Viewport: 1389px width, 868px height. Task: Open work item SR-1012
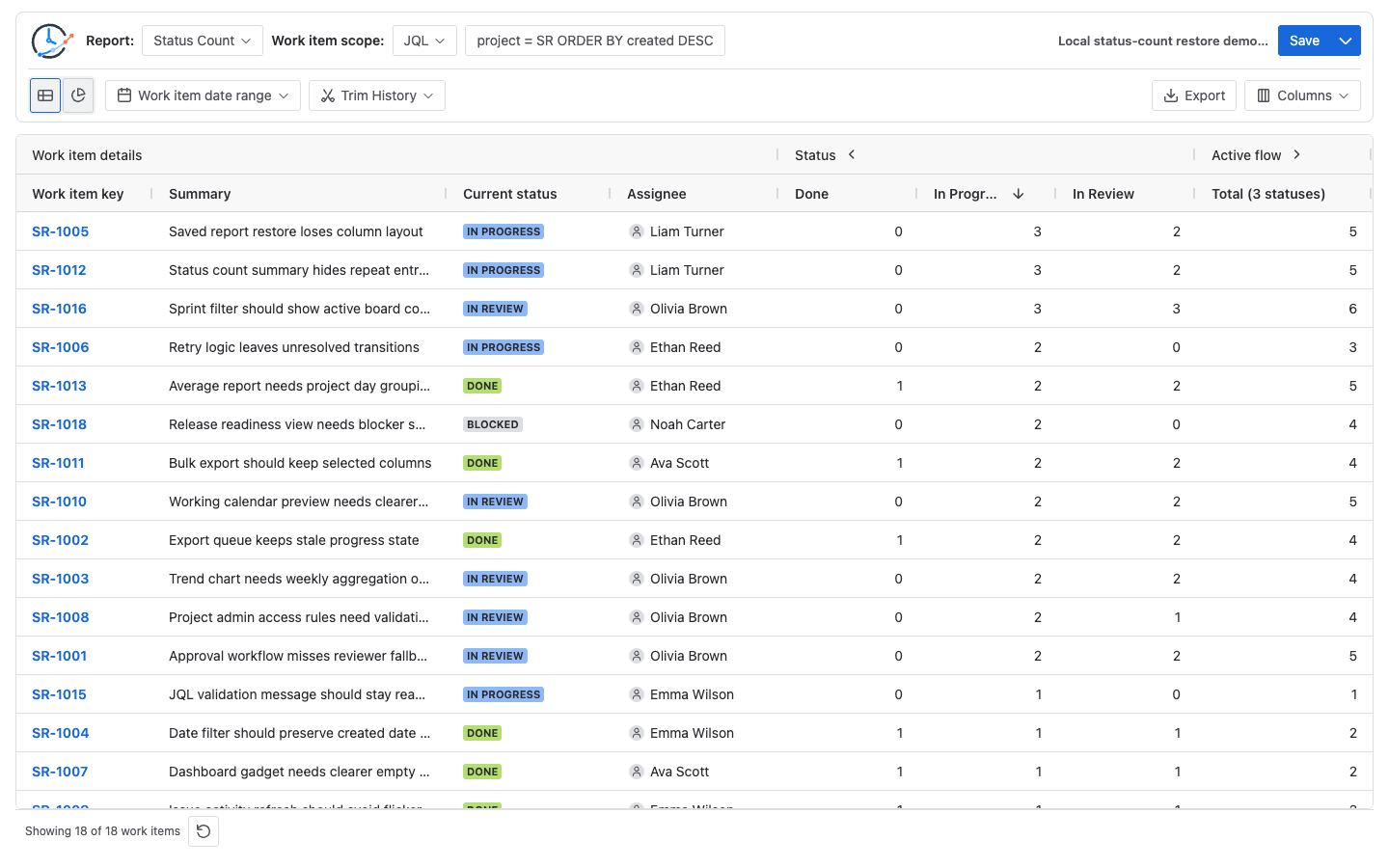(59, 270)
